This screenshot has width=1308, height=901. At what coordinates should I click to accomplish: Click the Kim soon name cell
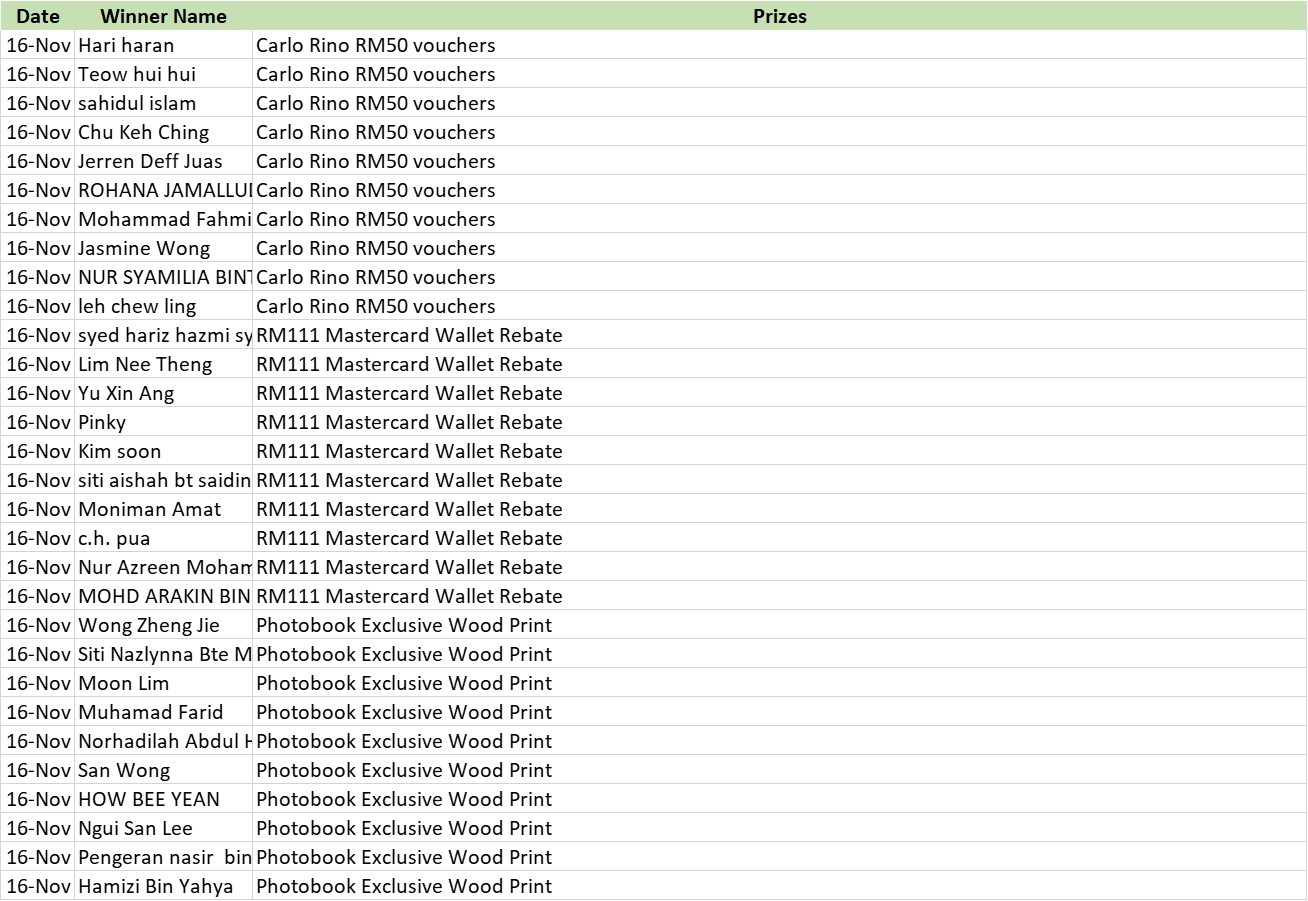119,451
